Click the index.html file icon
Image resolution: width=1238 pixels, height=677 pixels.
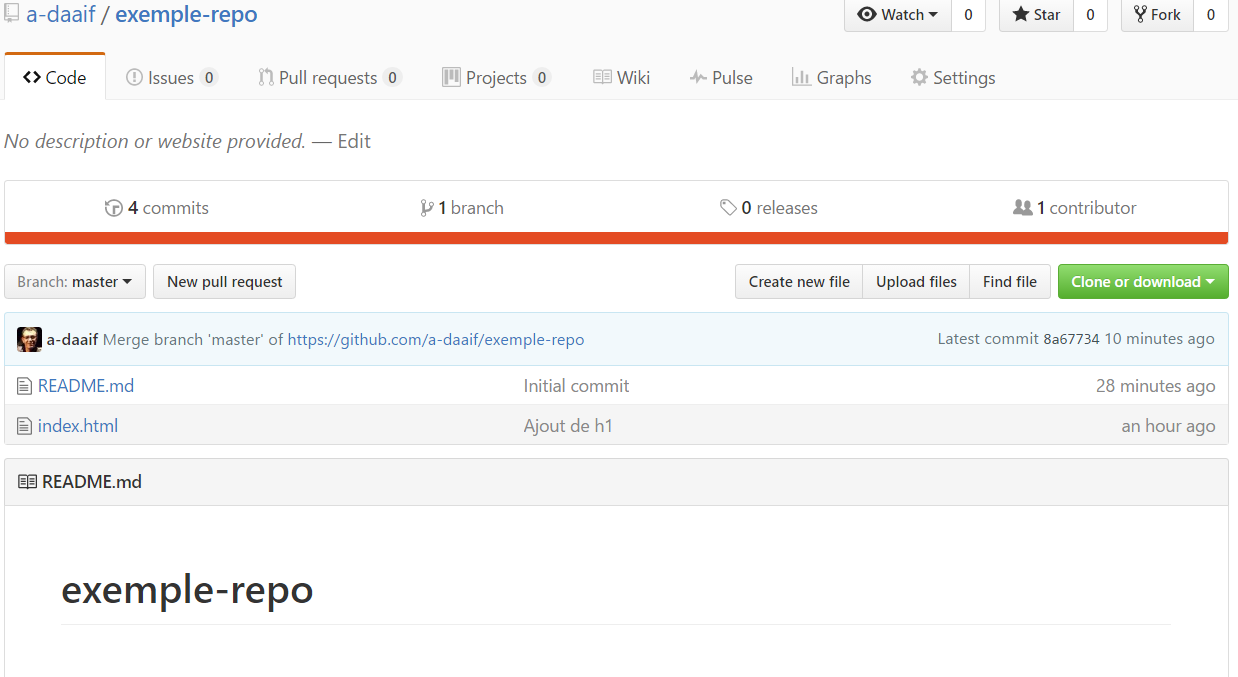(25, 426)
